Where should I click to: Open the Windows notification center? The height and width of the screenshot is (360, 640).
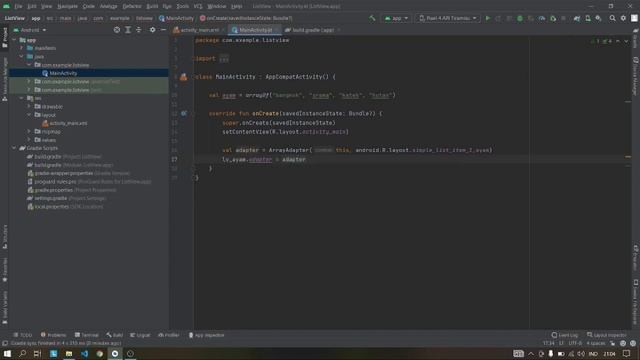[627, 354]
